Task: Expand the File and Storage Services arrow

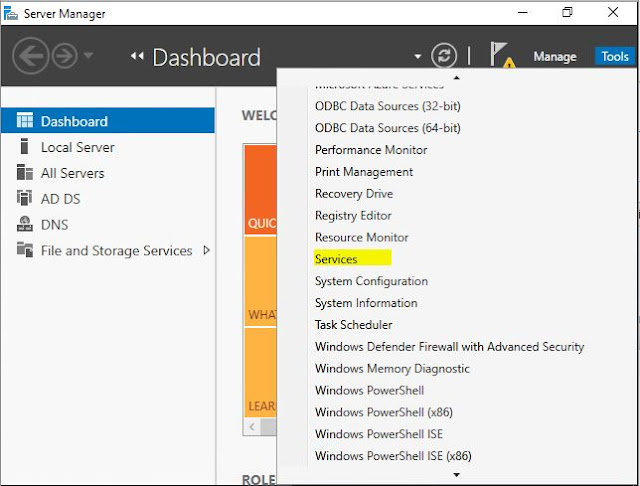Action: click(x=206, y=250)
